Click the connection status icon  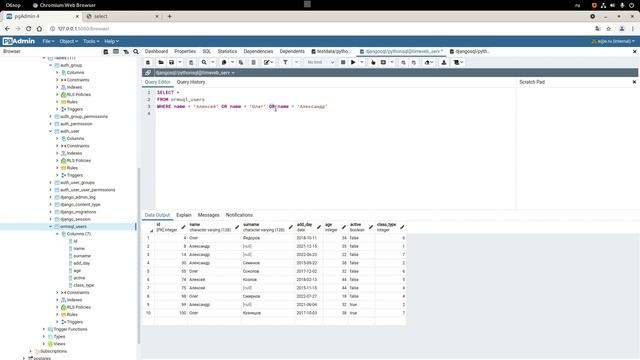click(148, 73)
